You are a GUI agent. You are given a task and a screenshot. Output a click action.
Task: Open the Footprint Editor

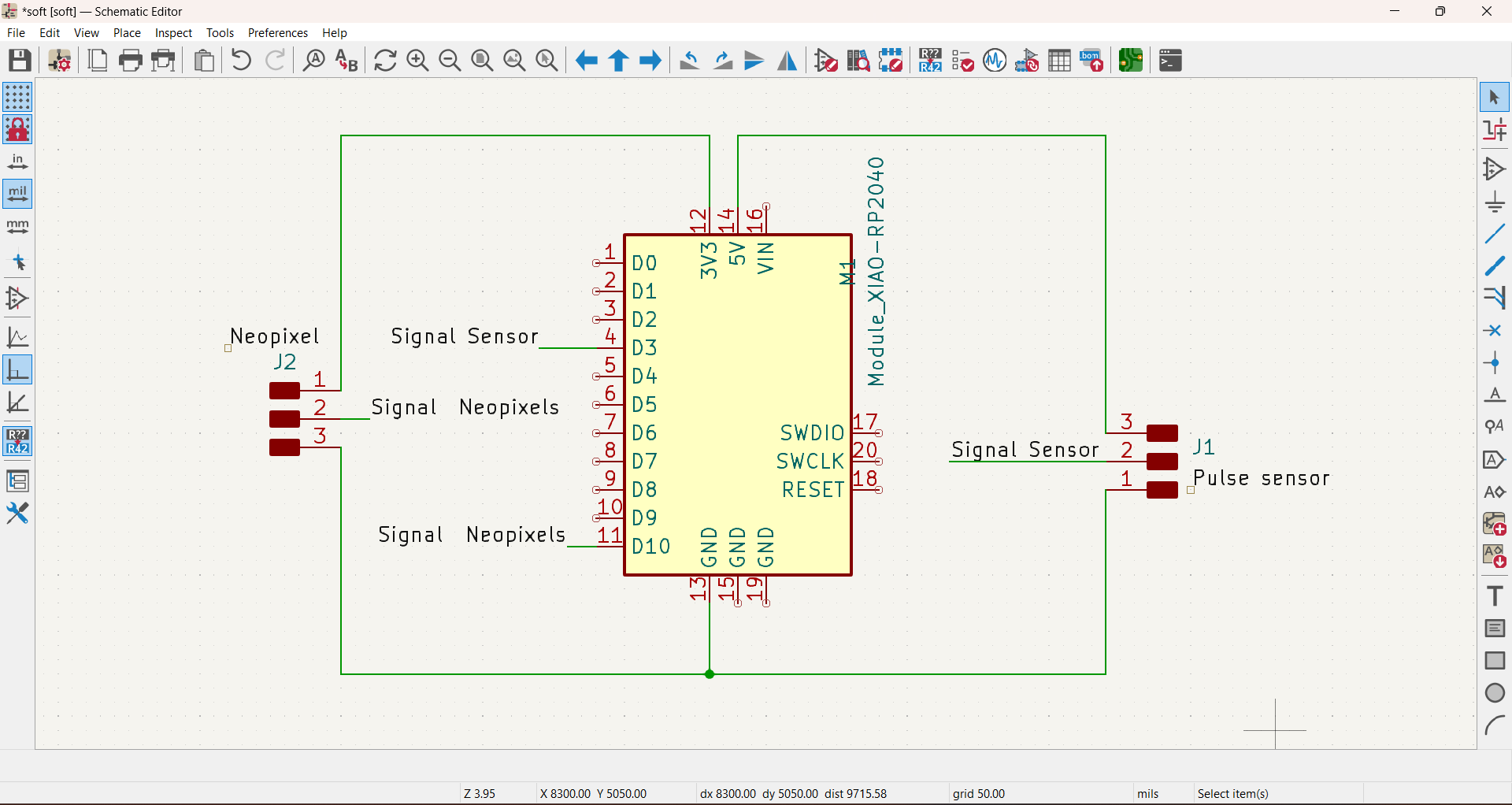click(x=891, y=61)
